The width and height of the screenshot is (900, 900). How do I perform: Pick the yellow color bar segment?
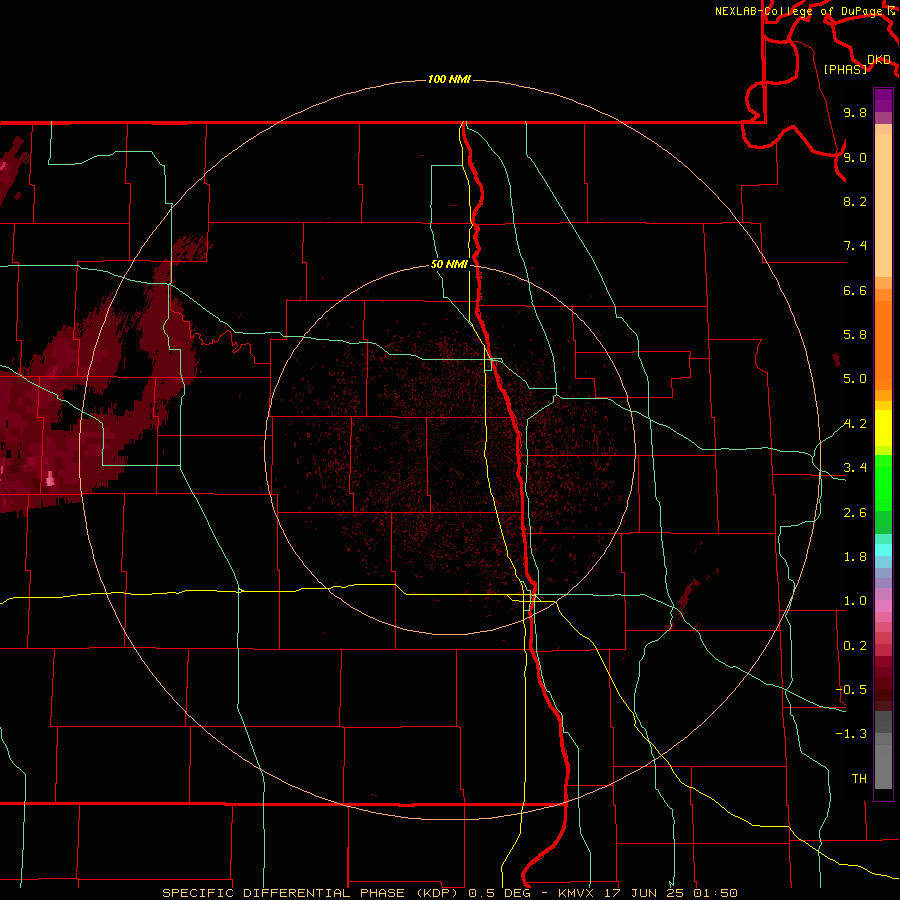point(883,428)
